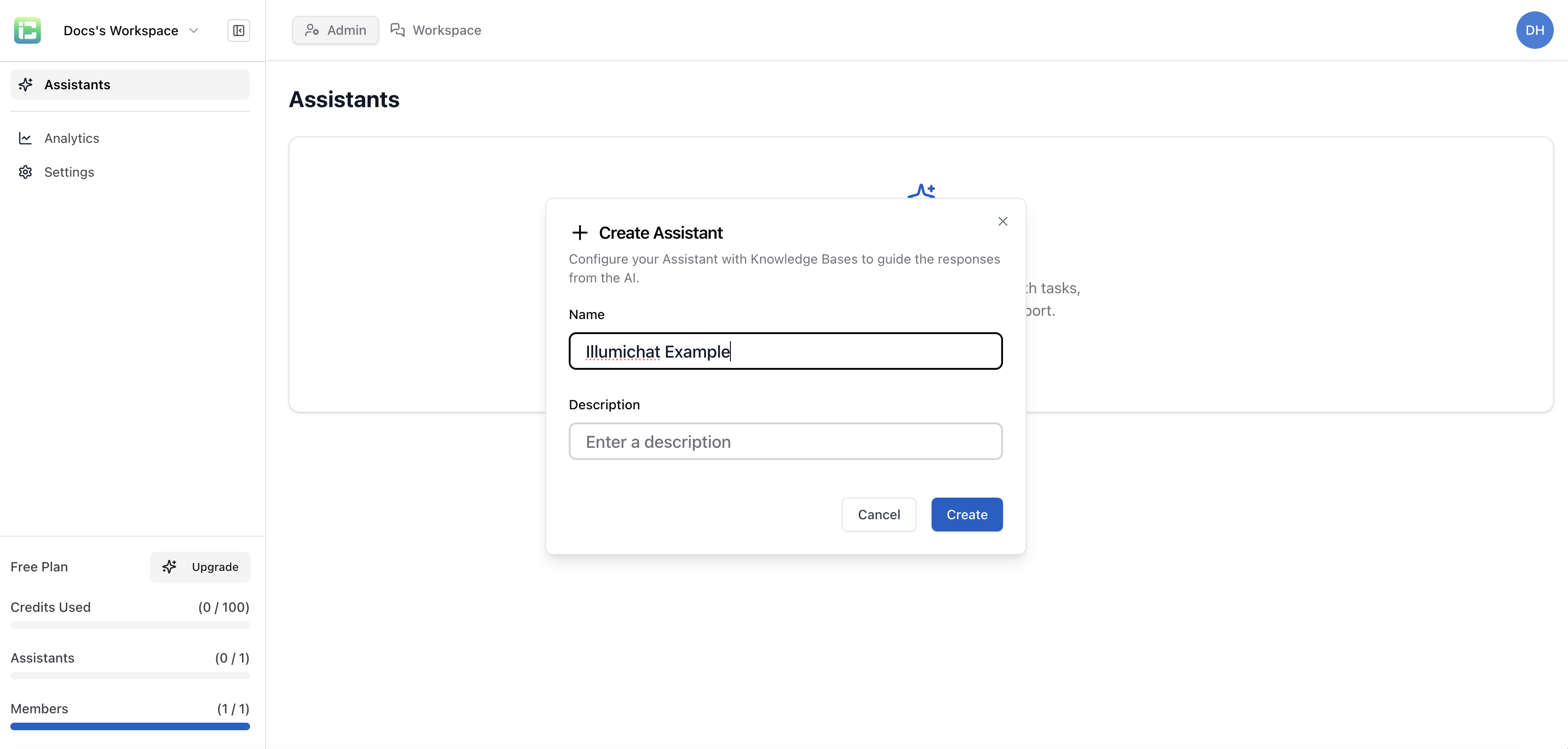Click the Enter a description field
The height and width of the screenshot is (749, 1568).
point(785,441)
